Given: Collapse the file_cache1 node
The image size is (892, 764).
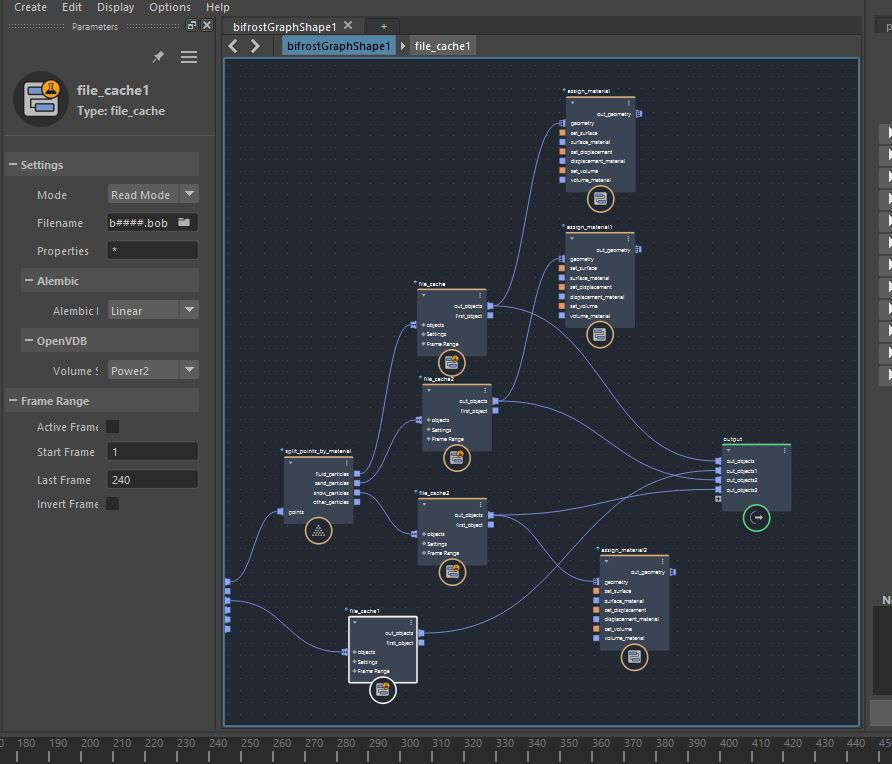Looking at the screenshot, I should click(x=355, y=622).
